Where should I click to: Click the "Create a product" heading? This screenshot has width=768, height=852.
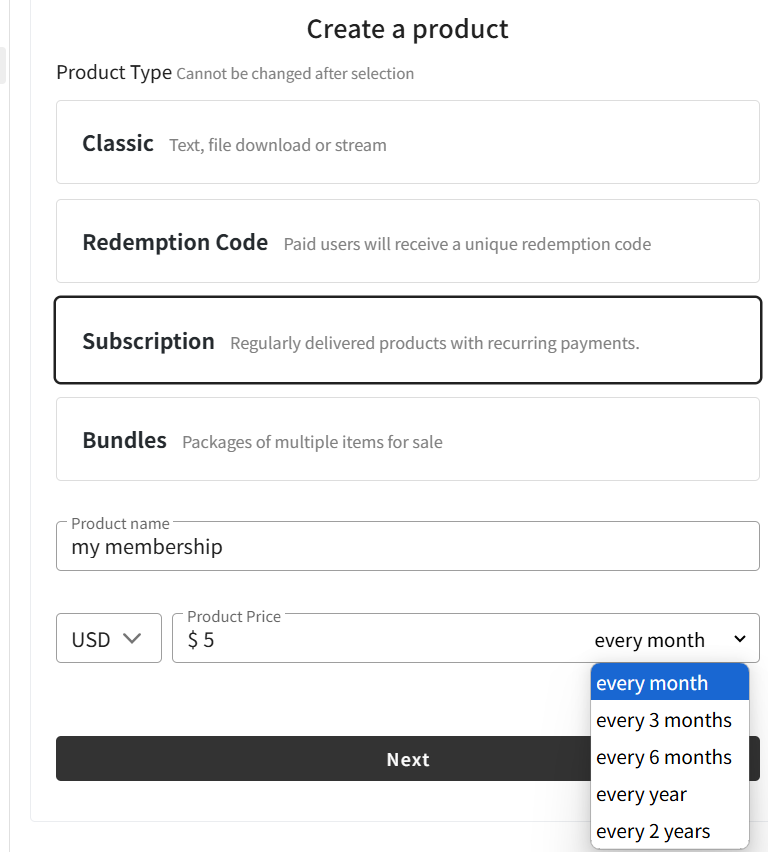pyautogui.click(x=407, y=29)
